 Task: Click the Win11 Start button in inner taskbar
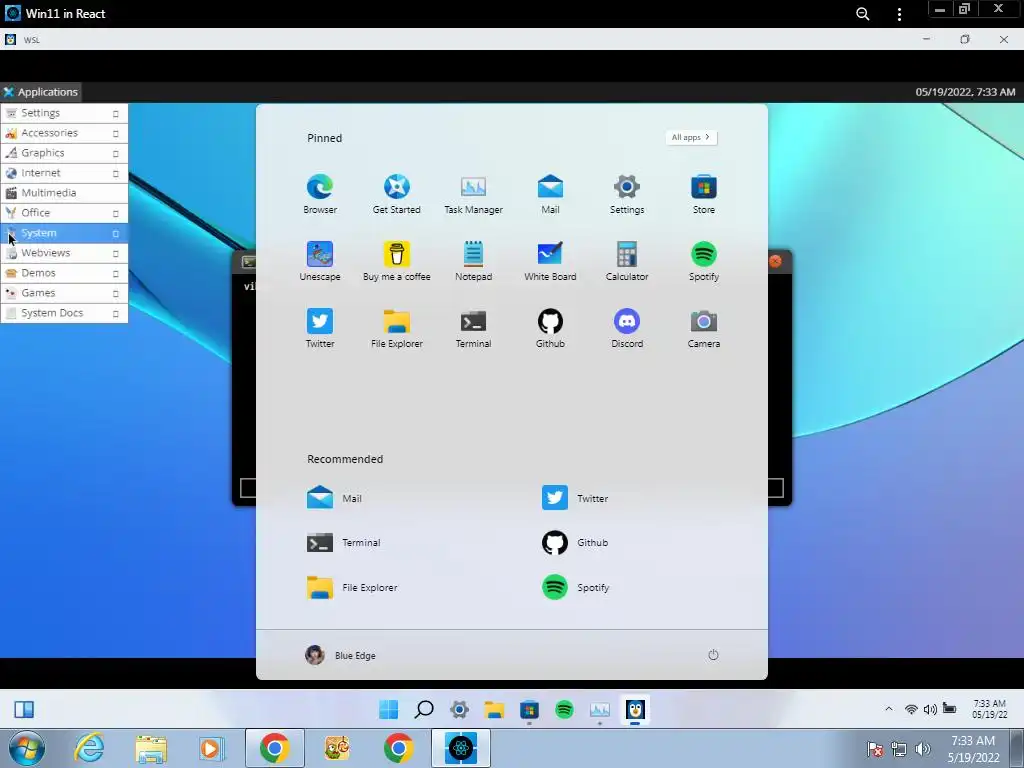(x=389, y=709)
